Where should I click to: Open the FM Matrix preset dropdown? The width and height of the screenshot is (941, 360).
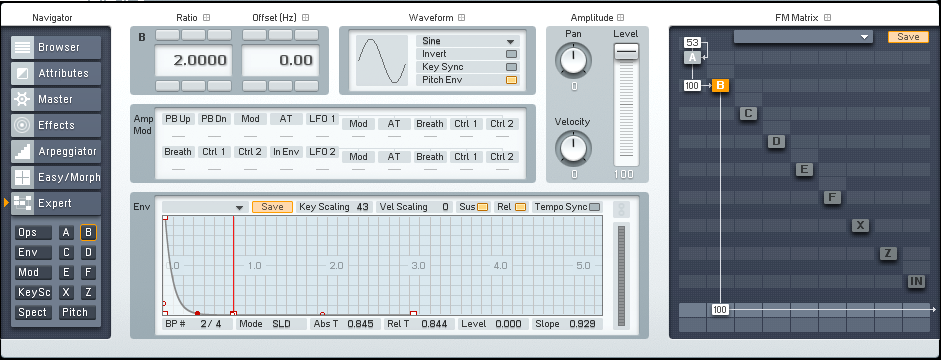(803, 37)
